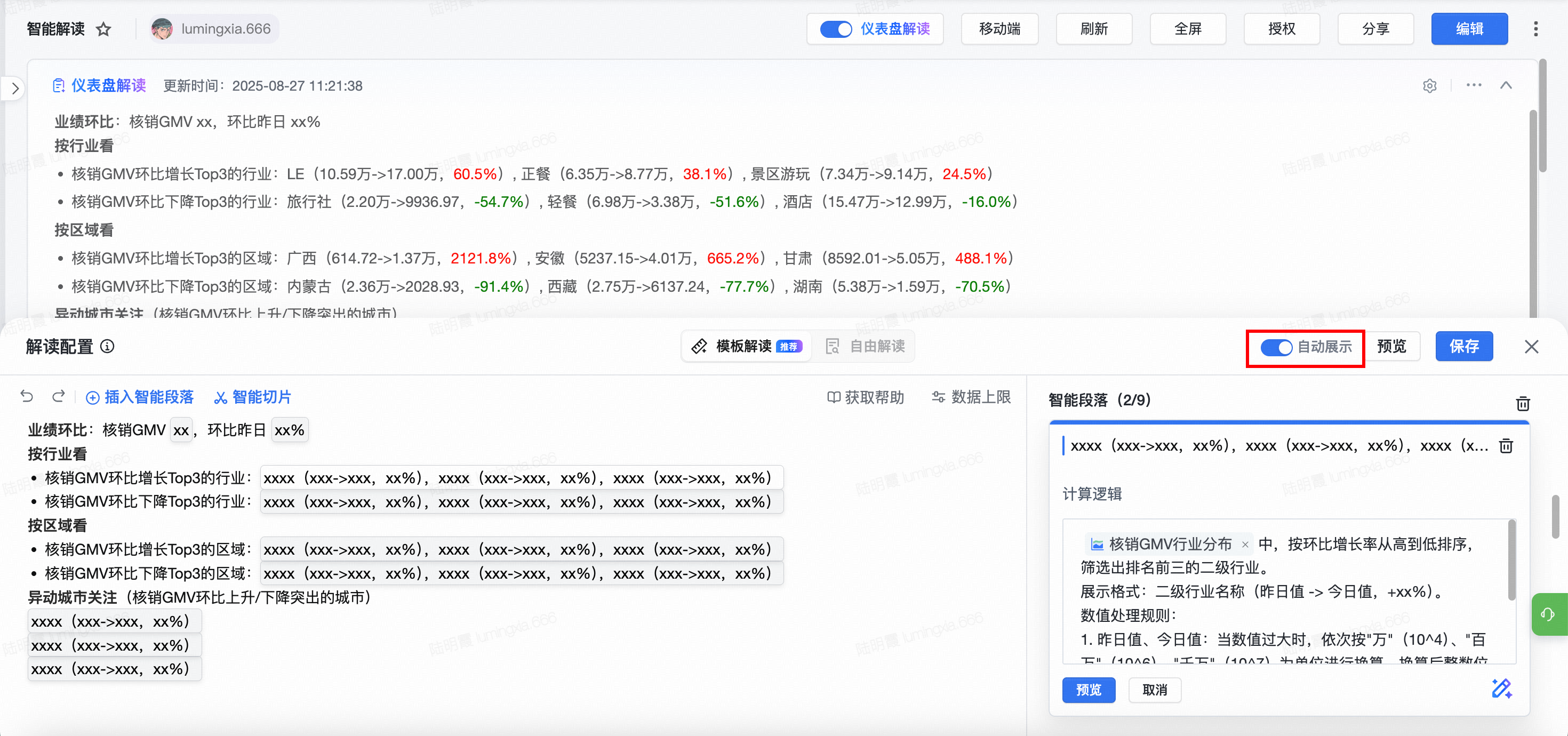Disable the 自动展示 toggle
This screenshot has height=736, width=1568.
(x=1276, y=347)
